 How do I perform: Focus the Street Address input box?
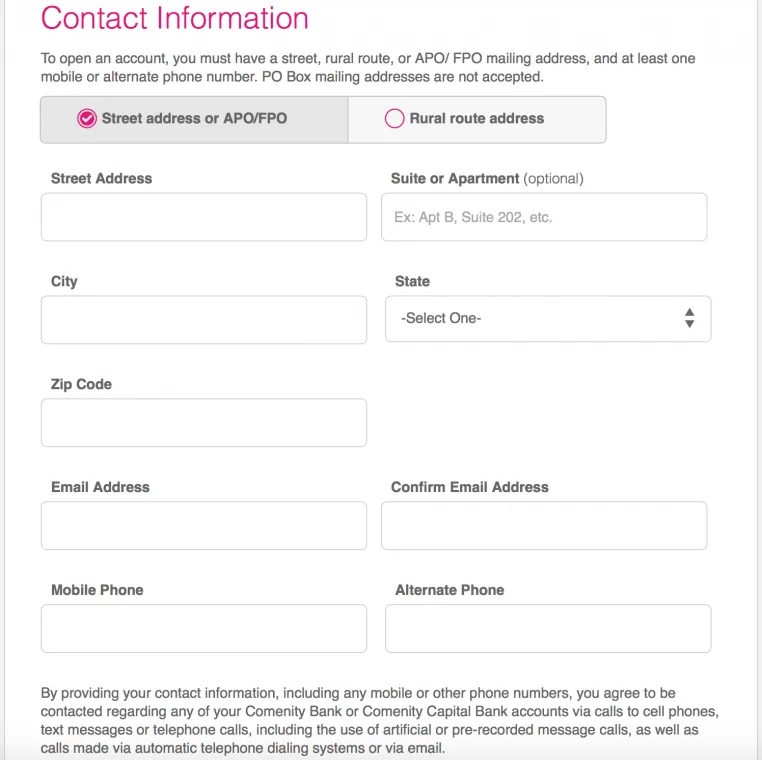204,217
